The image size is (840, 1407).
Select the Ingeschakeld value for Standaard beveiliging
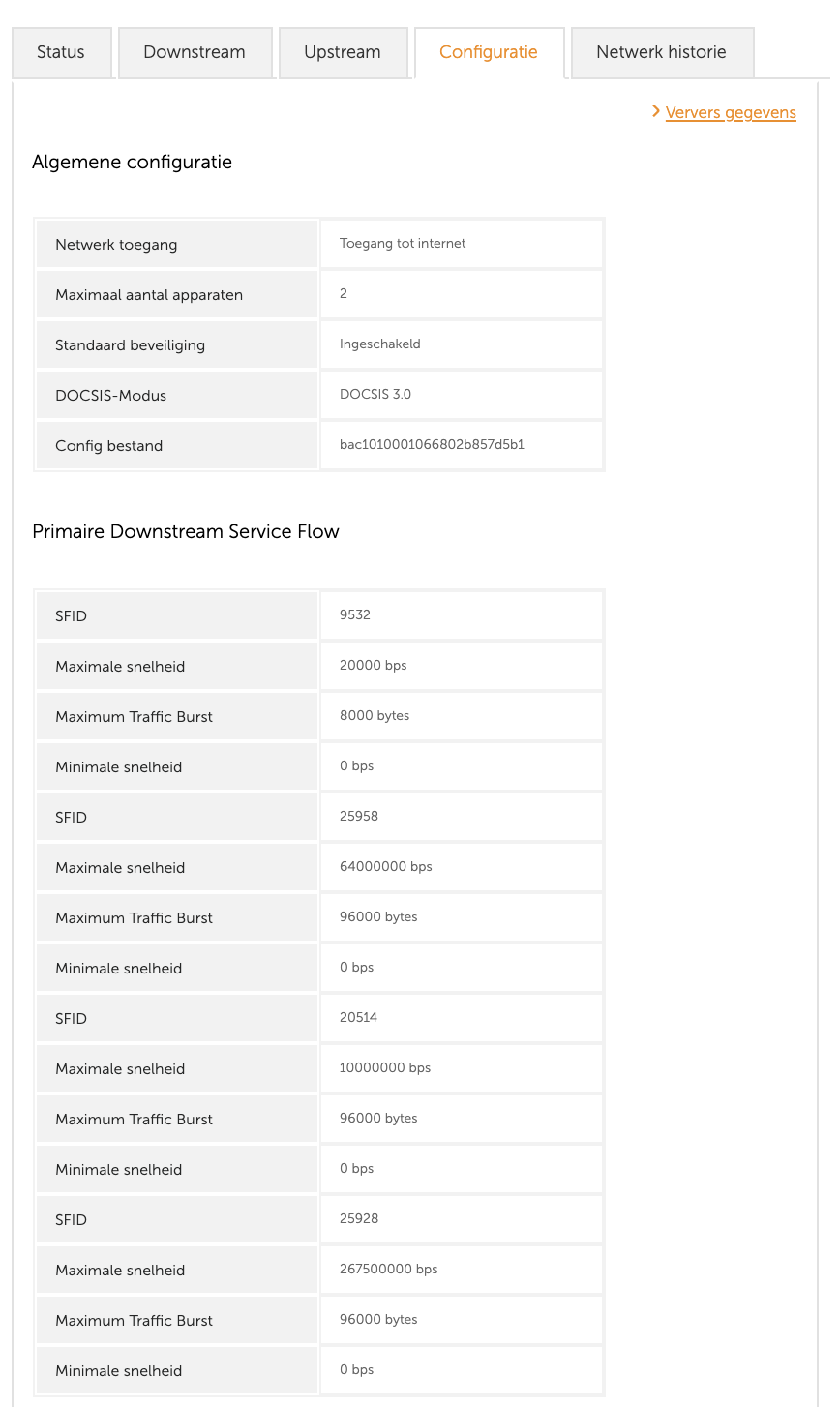[x=380, y=344]
